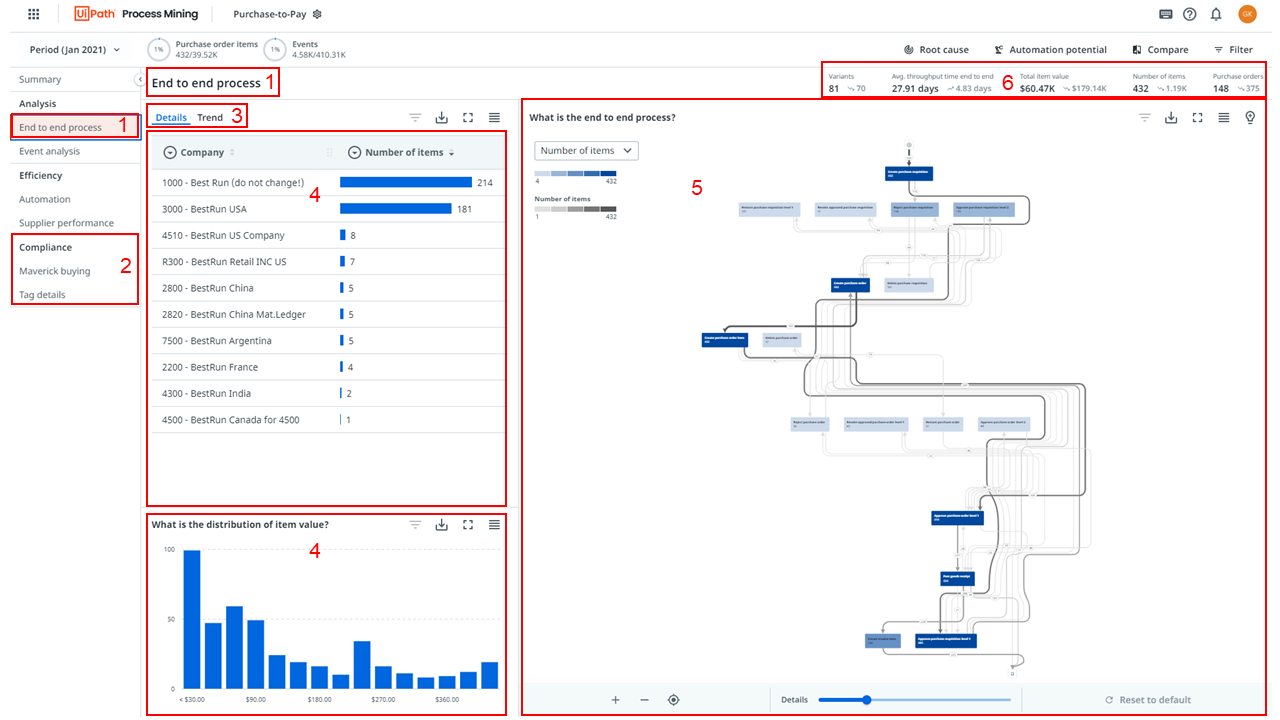Collapse the sidebar with the chevron handle
Image resolution: width=1280 pixels, height=720 pixels.
point(138,79)
